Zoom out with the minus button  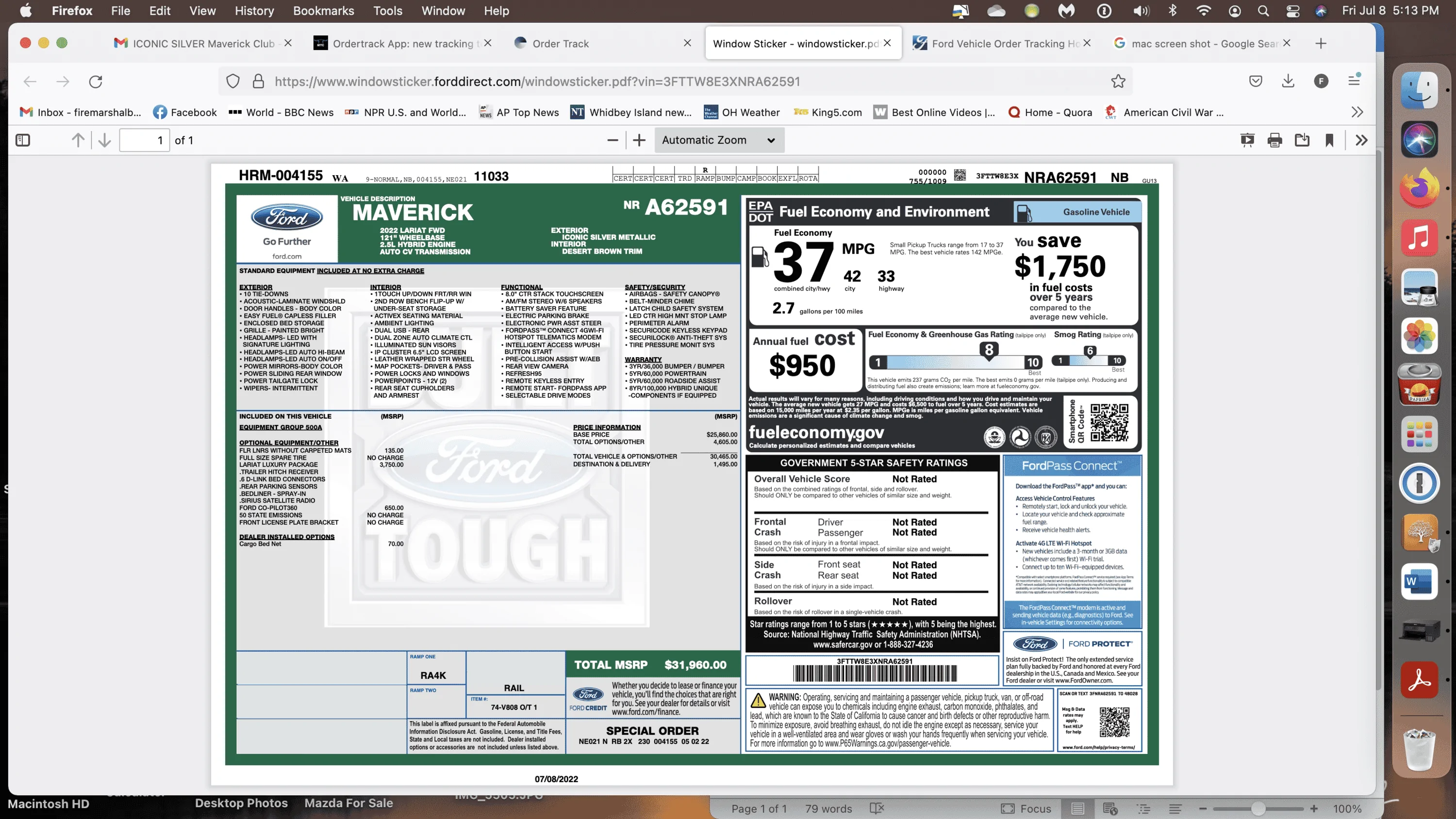(x=612, y=140)
